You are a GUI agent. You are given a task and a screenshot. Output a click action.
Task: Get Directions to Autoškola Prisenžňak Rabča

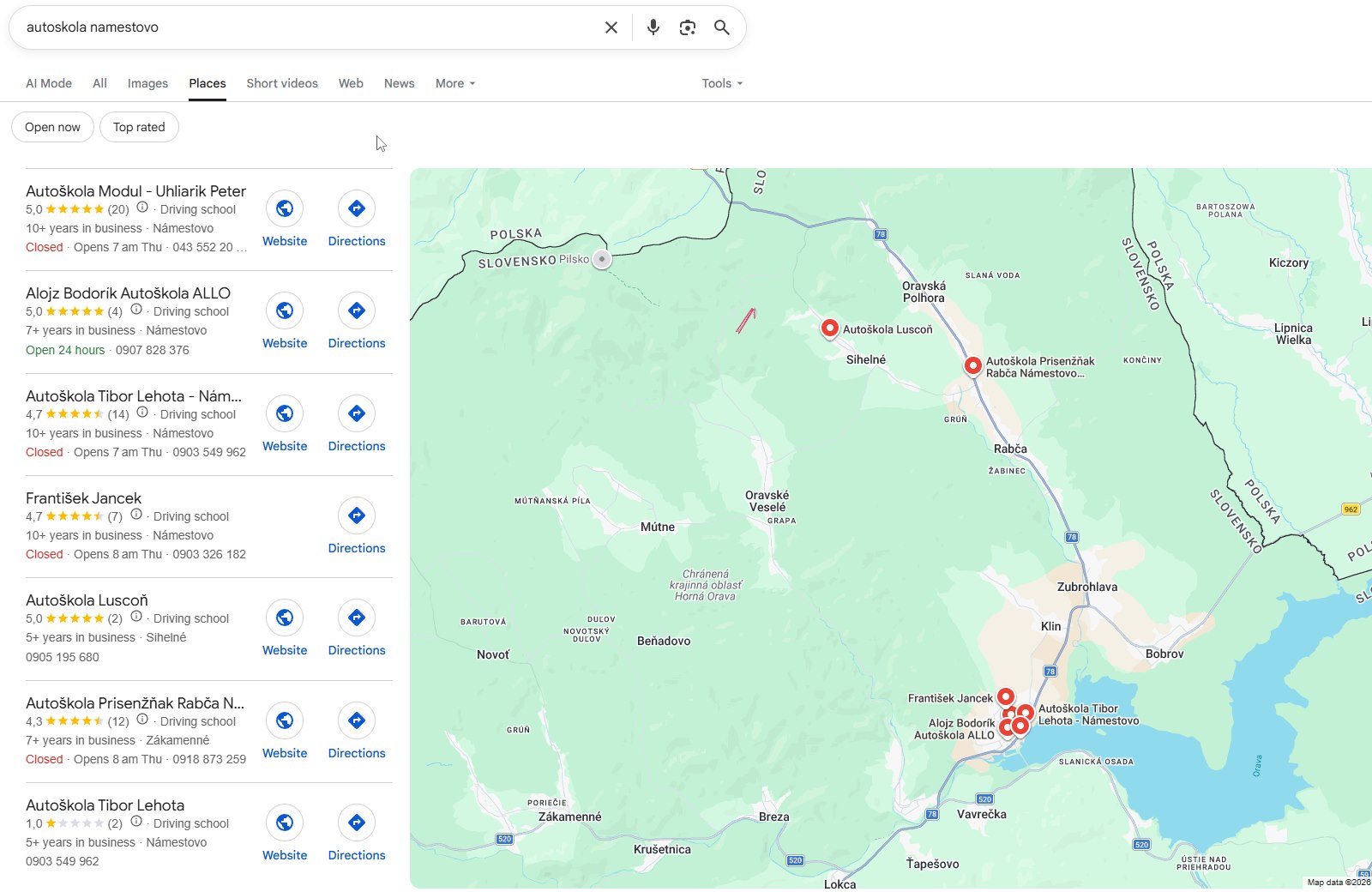coord(357,732)
